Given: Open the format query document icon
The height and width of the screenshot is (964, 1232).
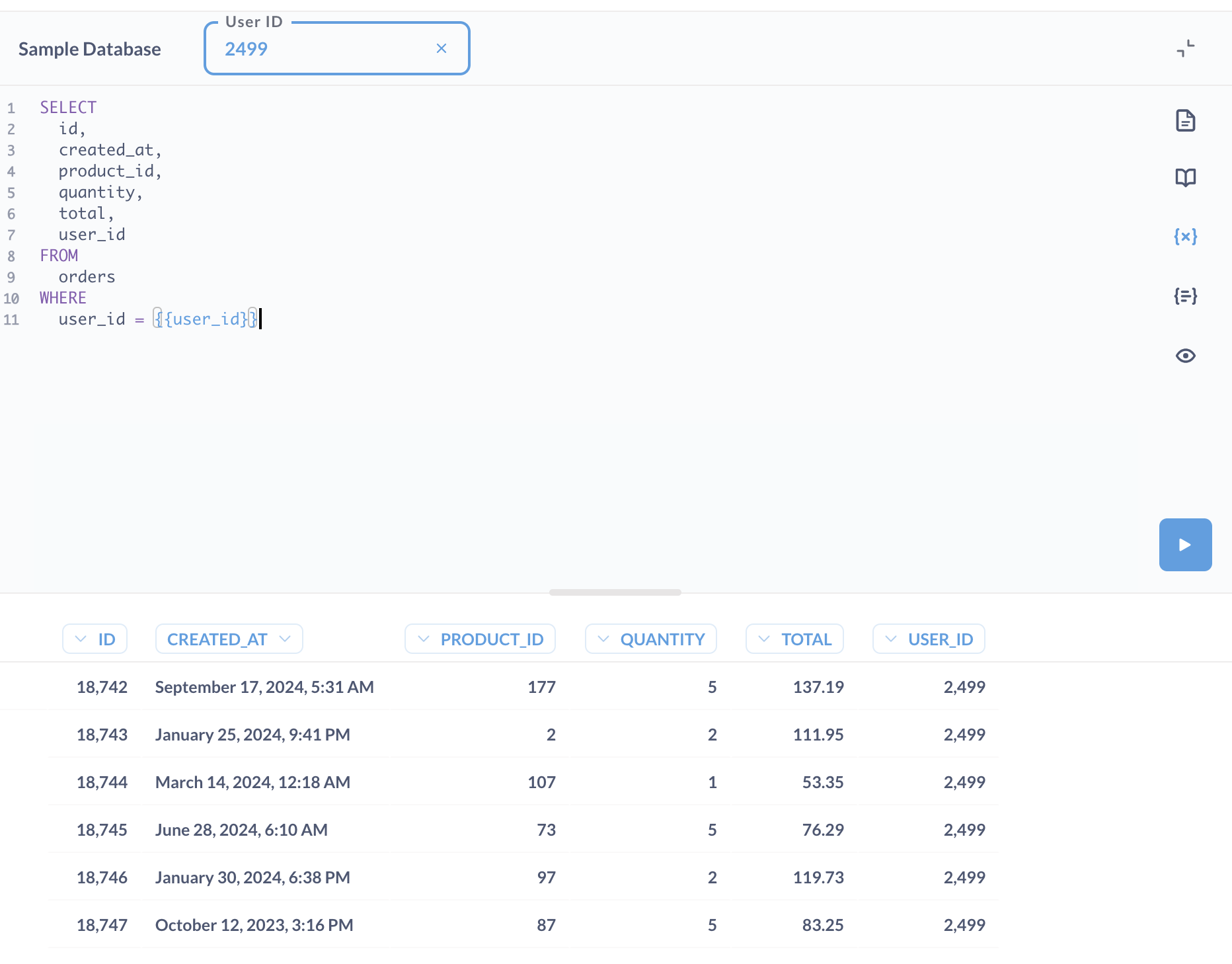Looking at the screenshot, I should coord(1185,121).
